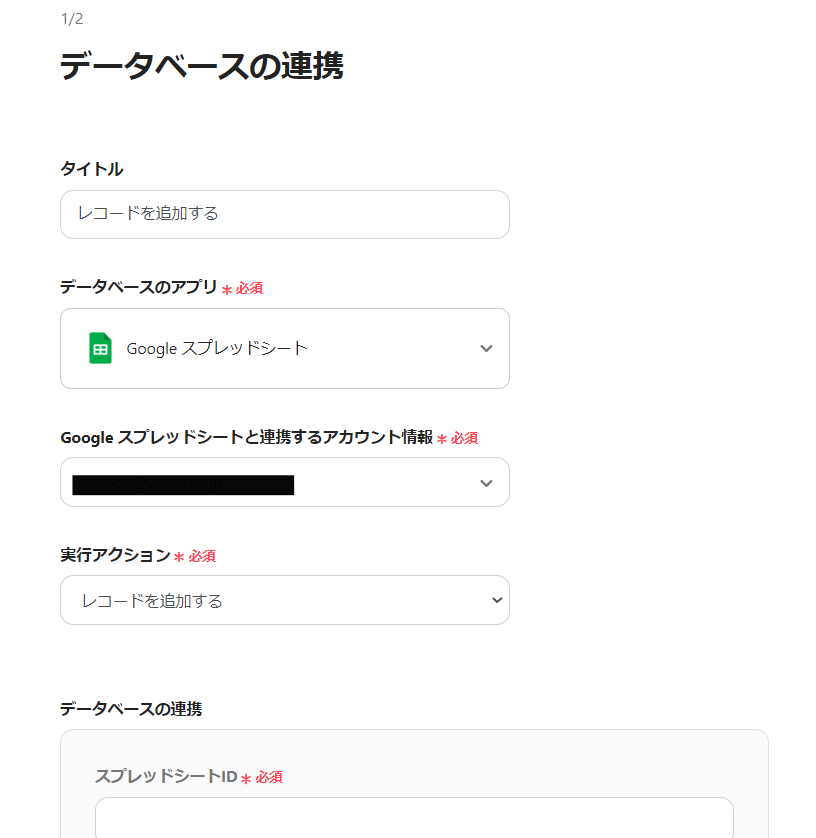Click the 実行アクション field label
The height and width of the screenshot is (838, 816).
115,555
